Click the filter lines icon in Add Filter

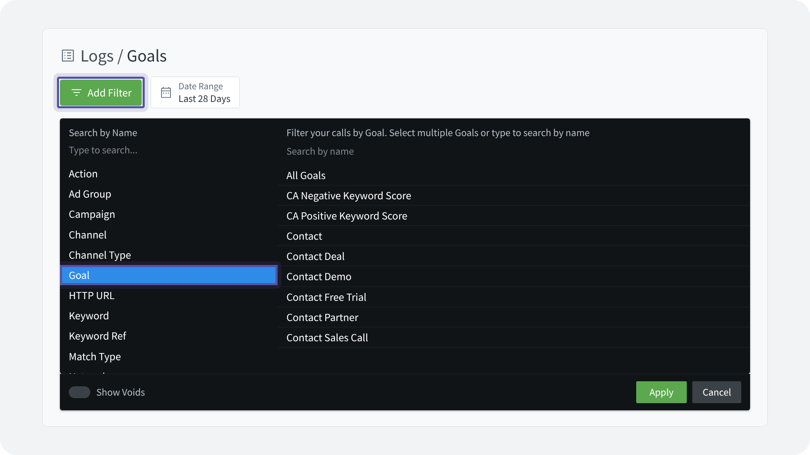click(x=76, y=93)
